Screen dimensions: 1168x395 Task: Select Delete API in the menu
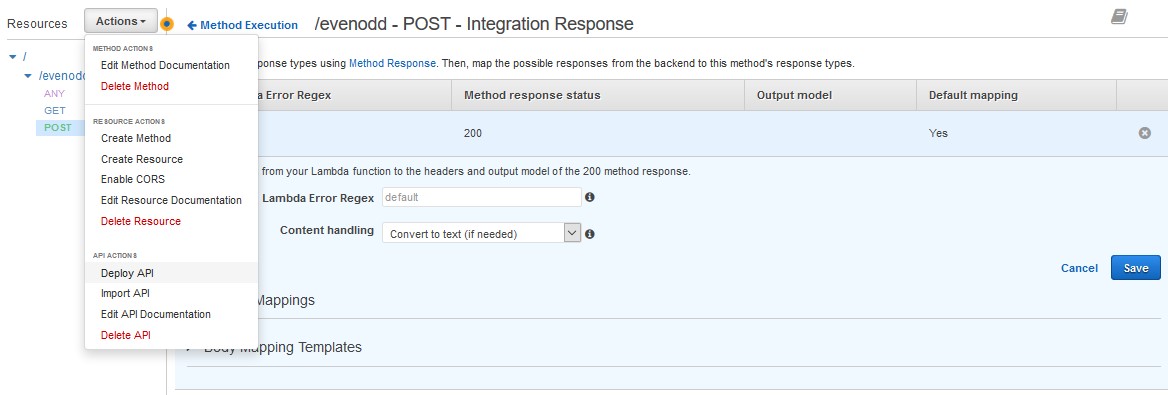(126, 335)
